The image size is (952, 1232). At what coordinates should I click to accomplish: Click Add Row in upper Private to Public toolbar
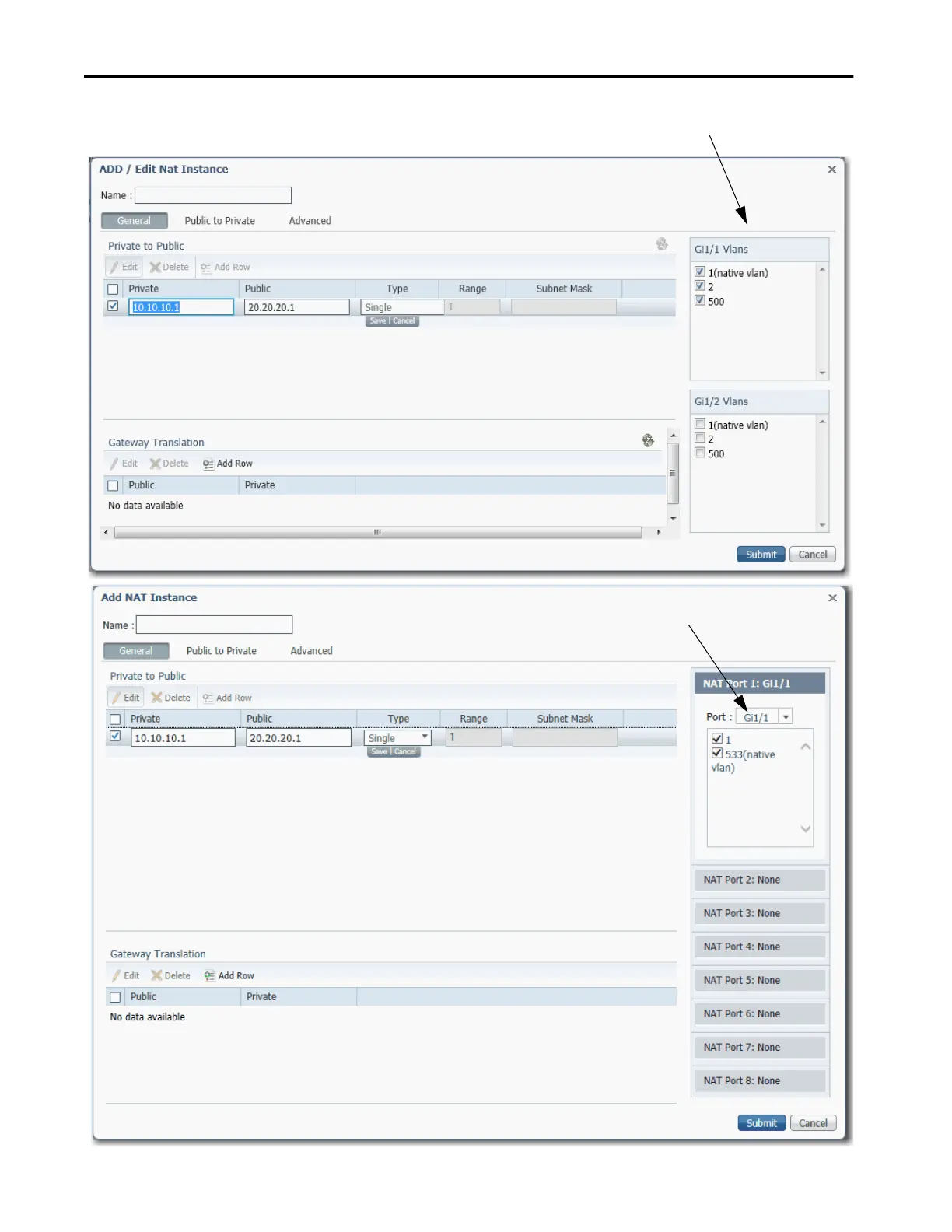click(x=226, y=267)
